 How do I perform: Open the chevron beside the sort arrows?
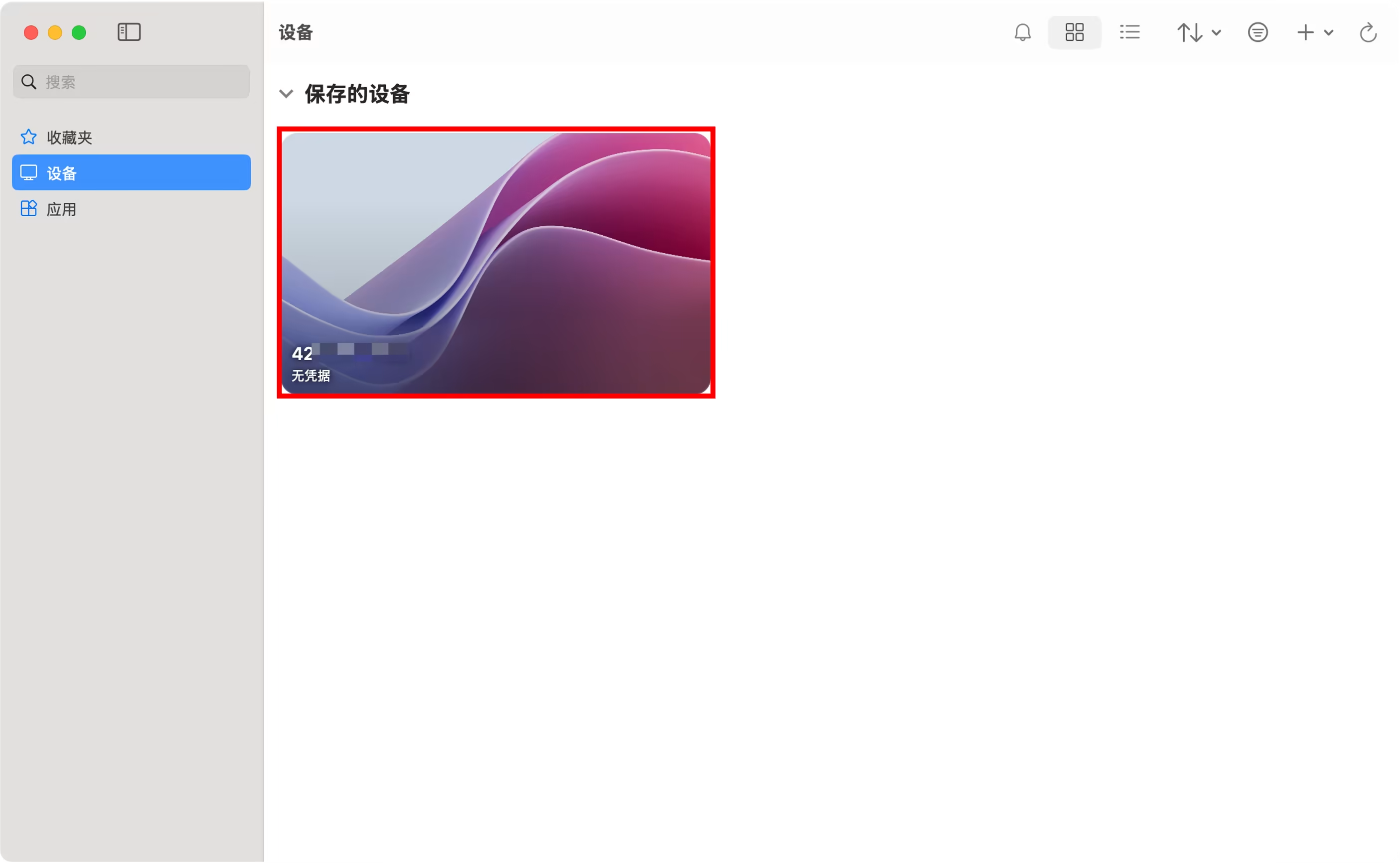pyautogui.click(x=1216, y=32)
